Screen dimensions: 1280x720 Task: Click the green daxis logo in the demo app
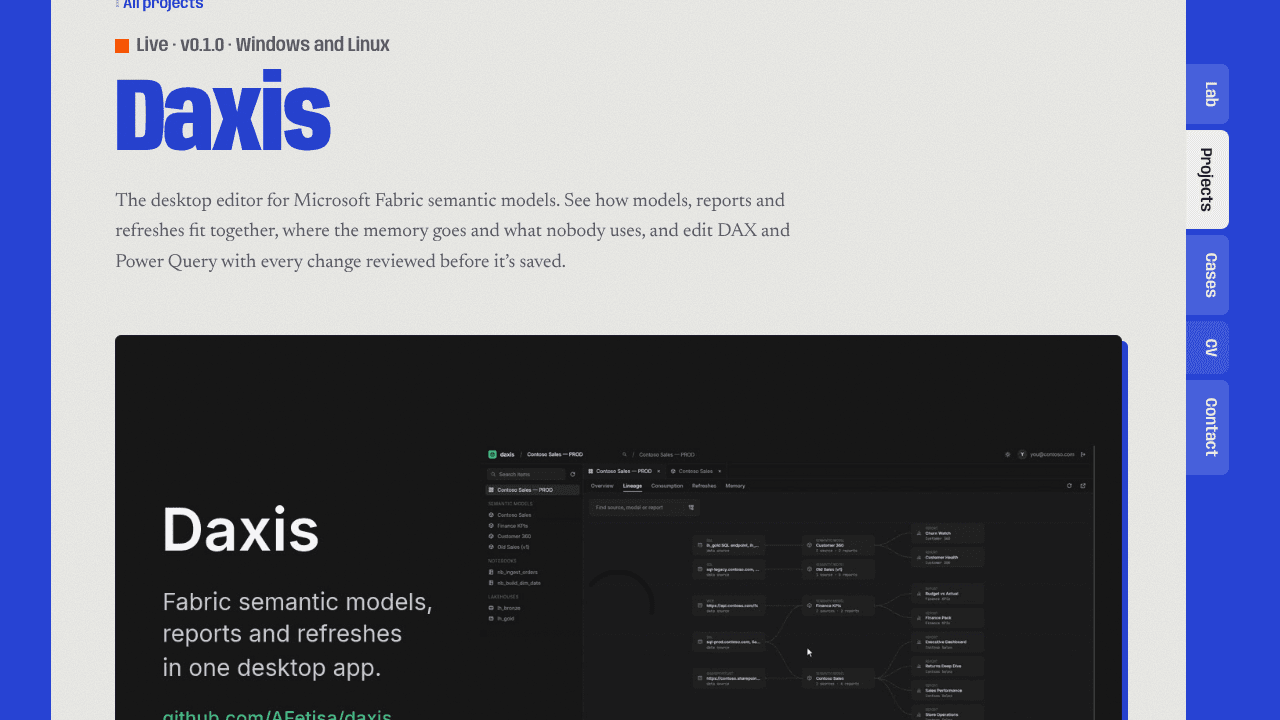[492, 454]
